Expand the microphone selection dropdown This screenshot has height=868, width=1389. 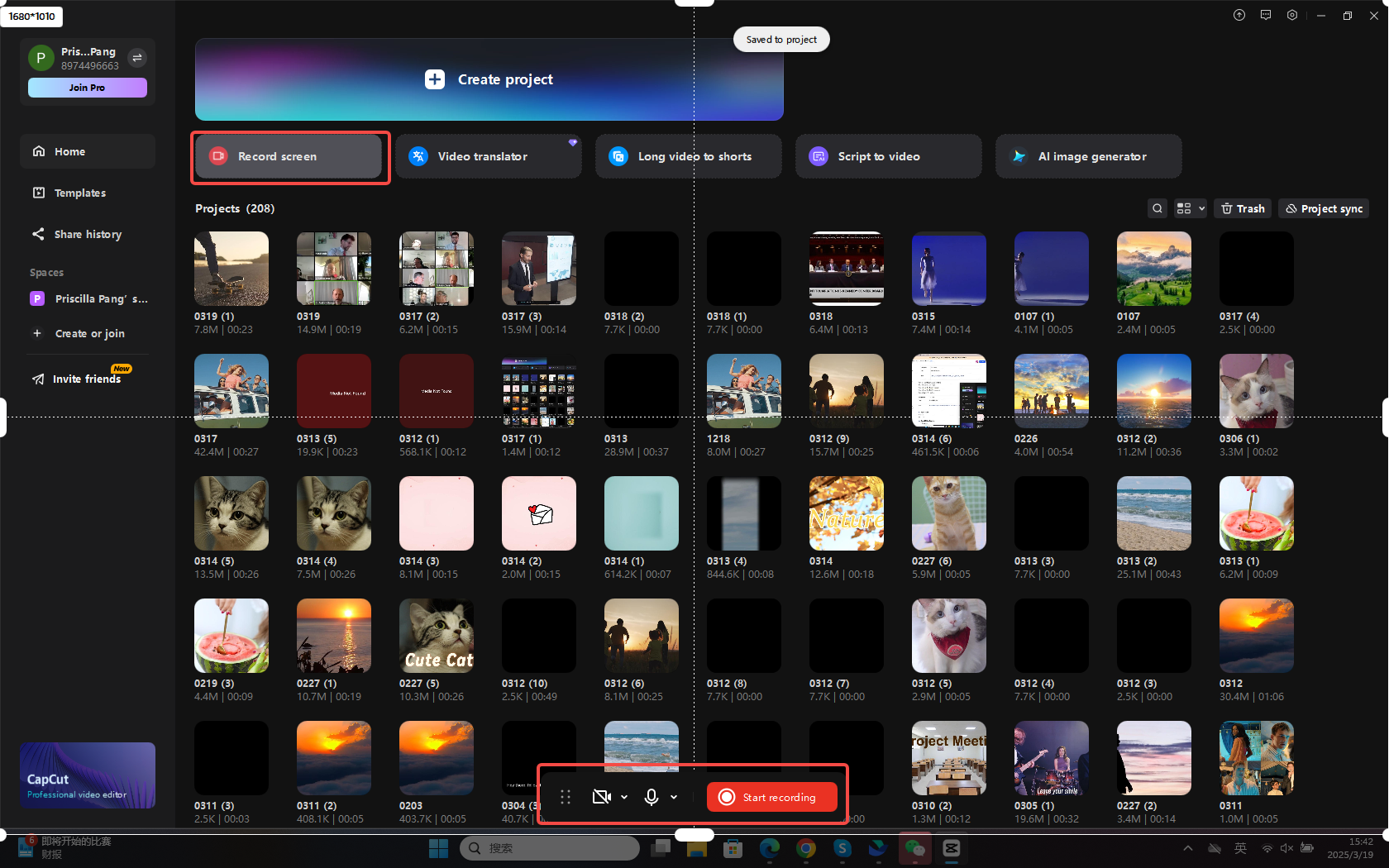coord(673,797)
